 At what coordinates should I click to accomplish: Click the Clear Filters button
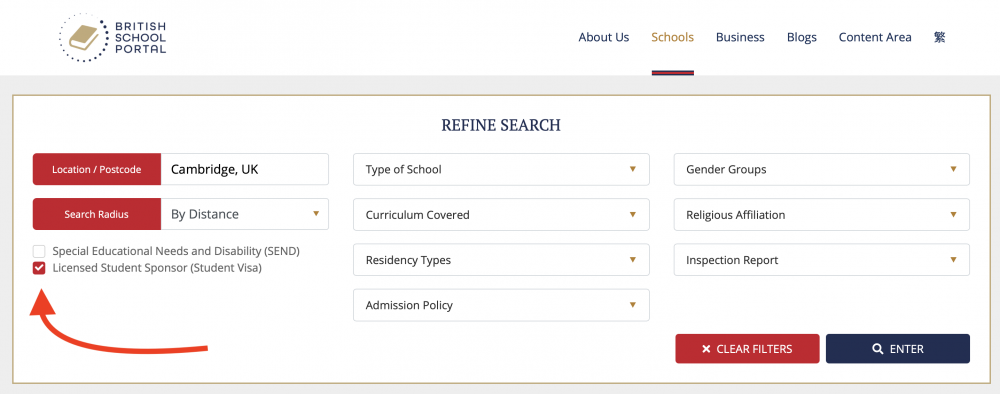[x=747, y=349]
